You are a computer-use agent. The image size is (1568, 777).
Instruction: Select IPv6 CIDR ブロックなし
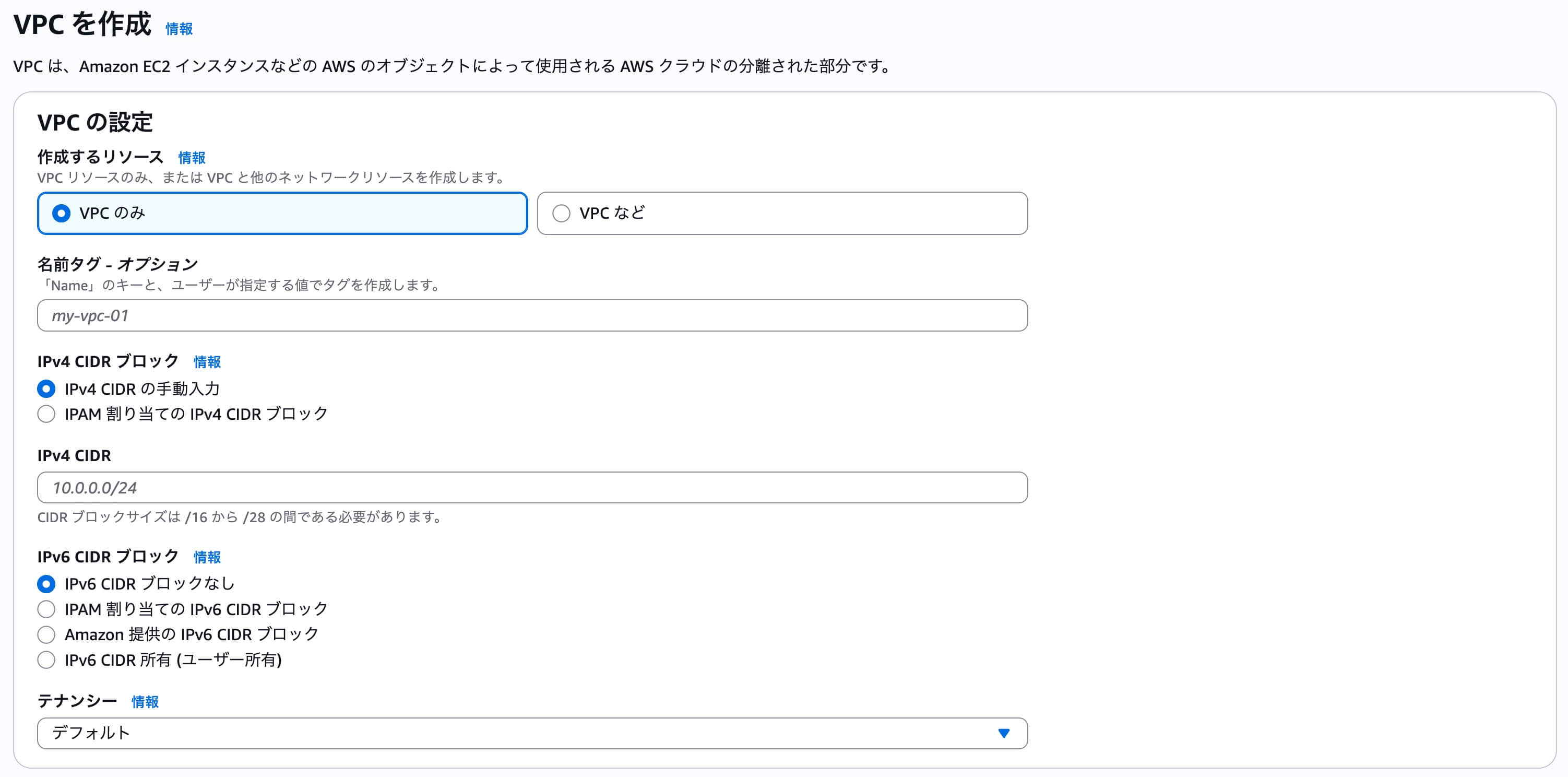click(x=45, y=583)
